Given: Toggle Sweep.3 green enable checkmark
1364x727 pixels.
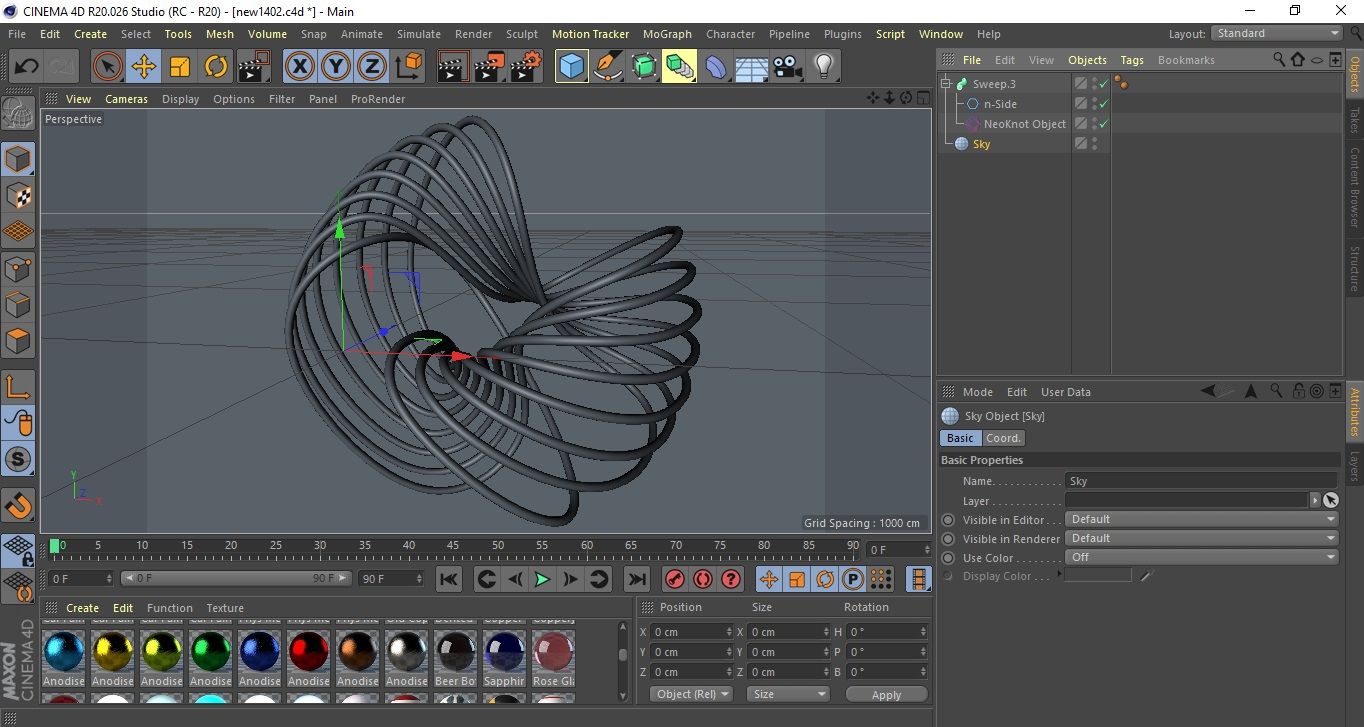Looking at the screenshot, I should 1104,84.
